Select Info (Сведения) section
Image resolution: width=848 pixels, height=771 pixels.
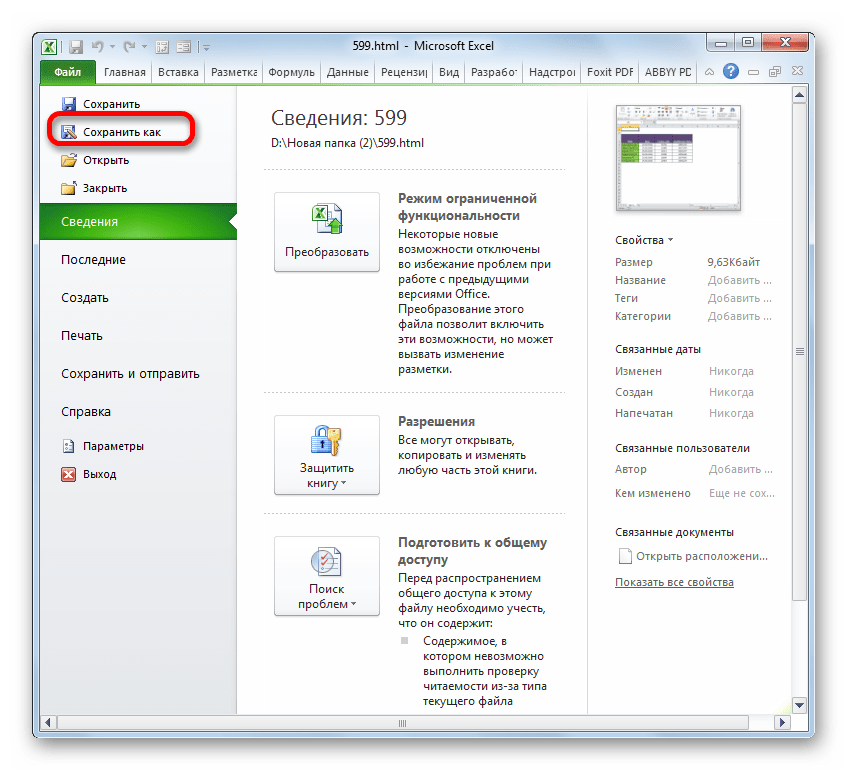point(138,222)
